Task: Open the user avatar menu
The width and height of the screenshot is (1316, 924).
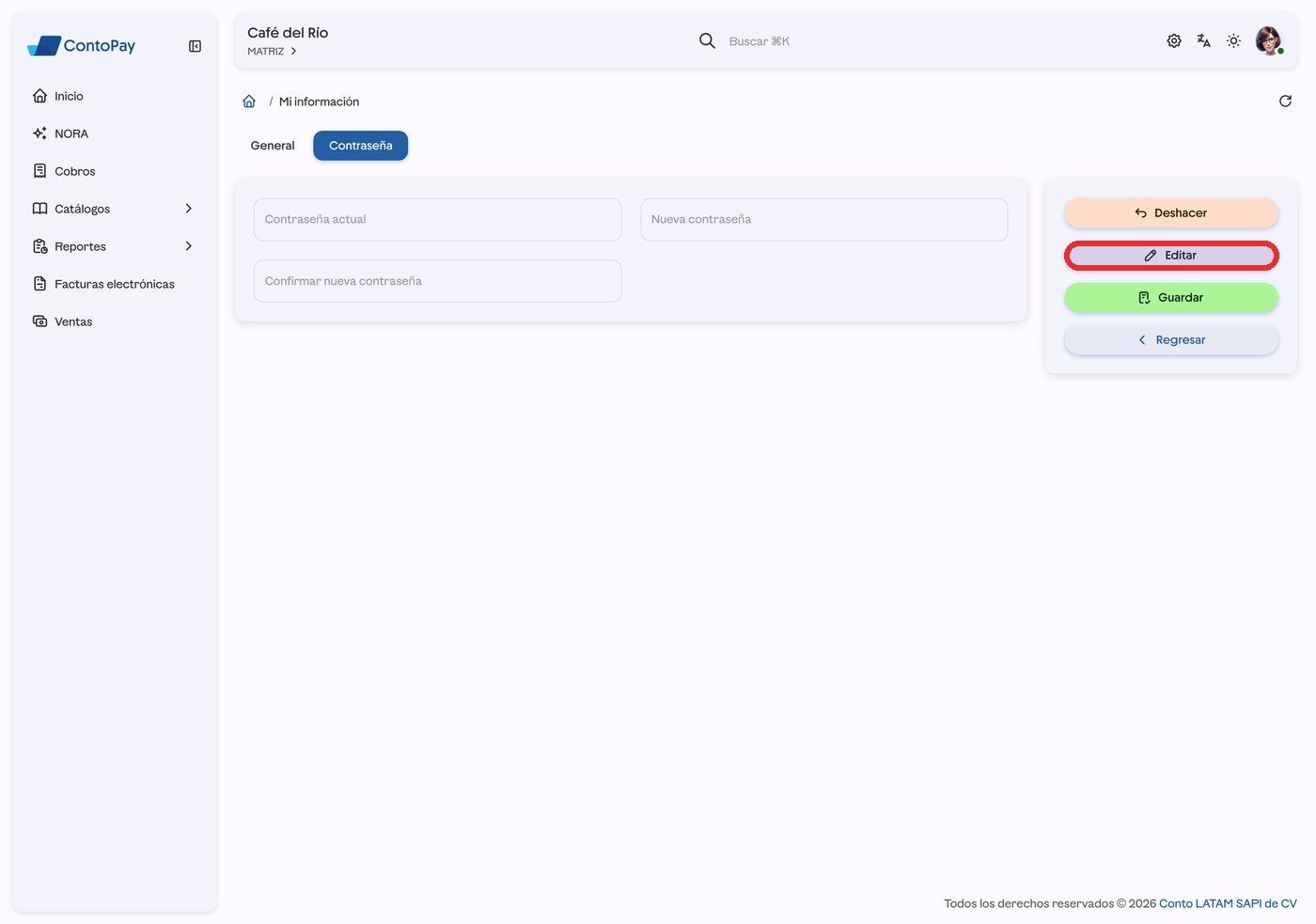Action: coord(1269,40)
